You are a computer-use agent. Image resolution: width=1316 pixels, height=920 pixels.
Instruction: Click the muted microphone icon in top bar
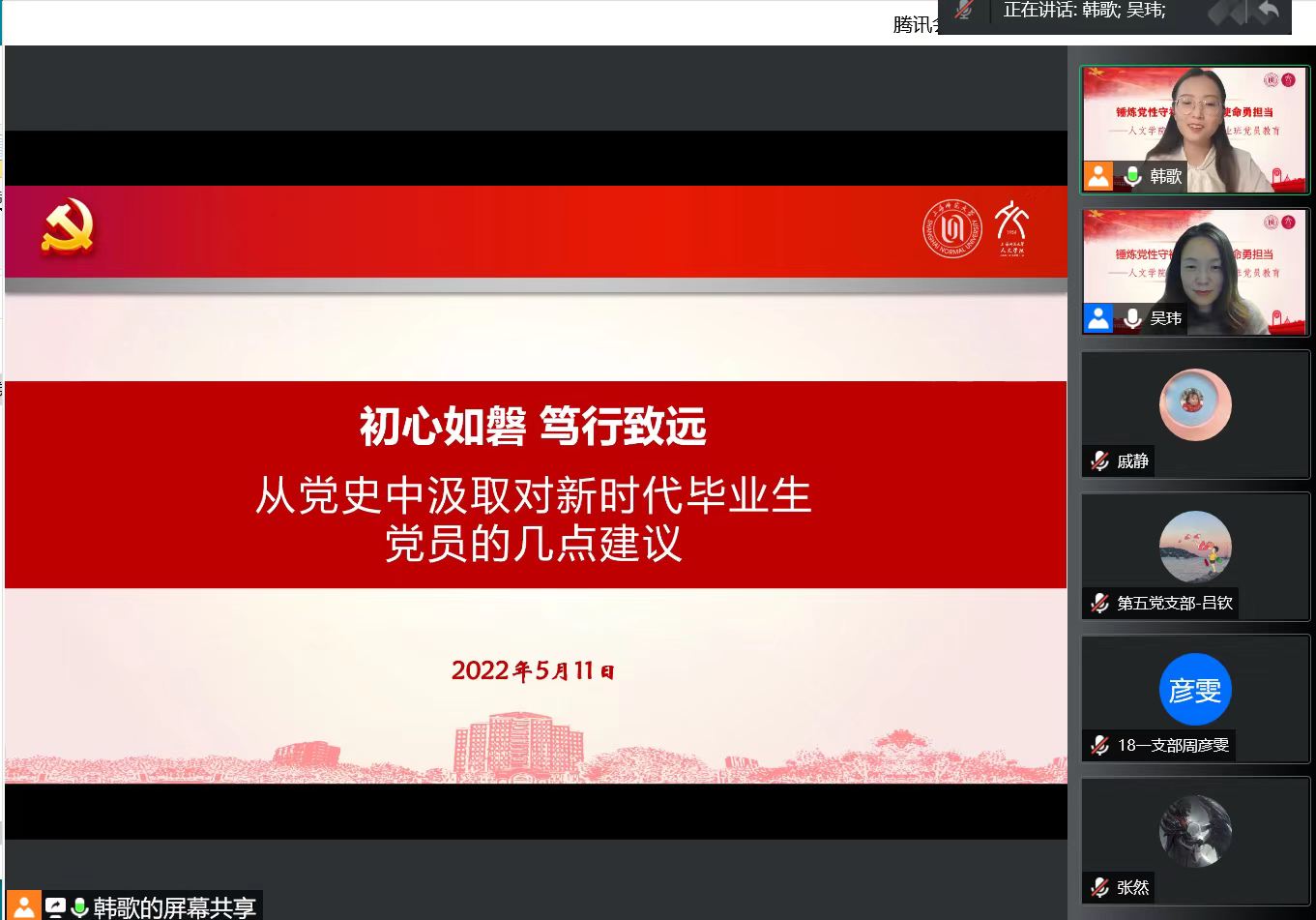click(964, 11)
